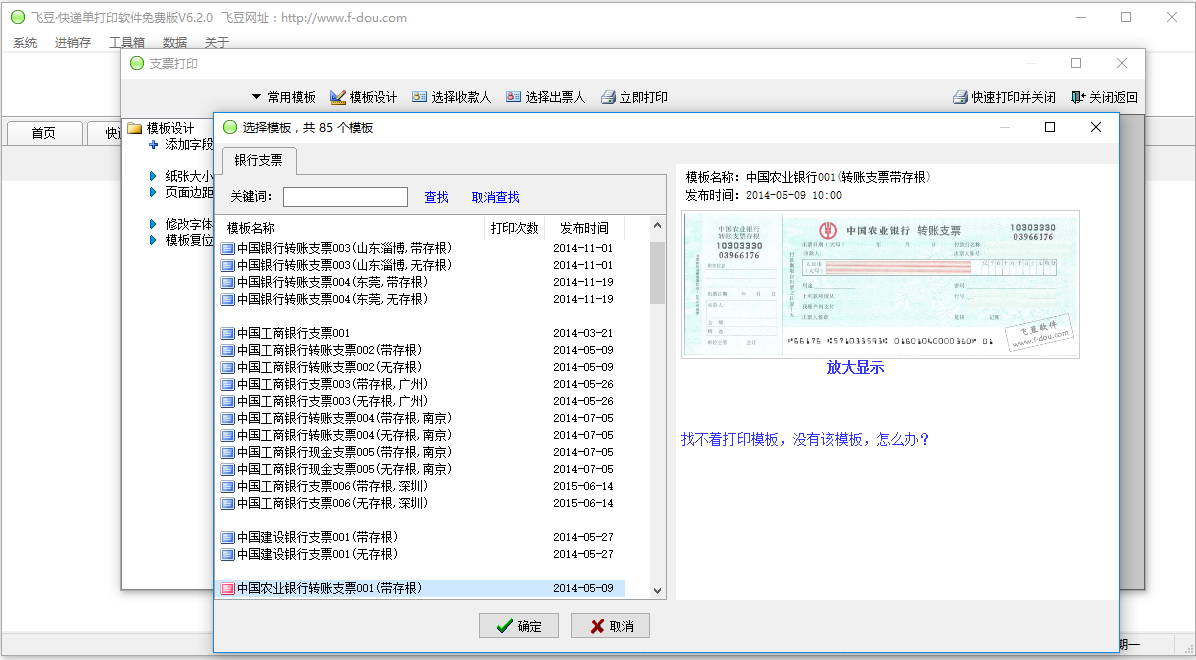The width and height of the screenshot is (1196, 660).
Task: Open the 数据 menu
Action: (175, 43)
